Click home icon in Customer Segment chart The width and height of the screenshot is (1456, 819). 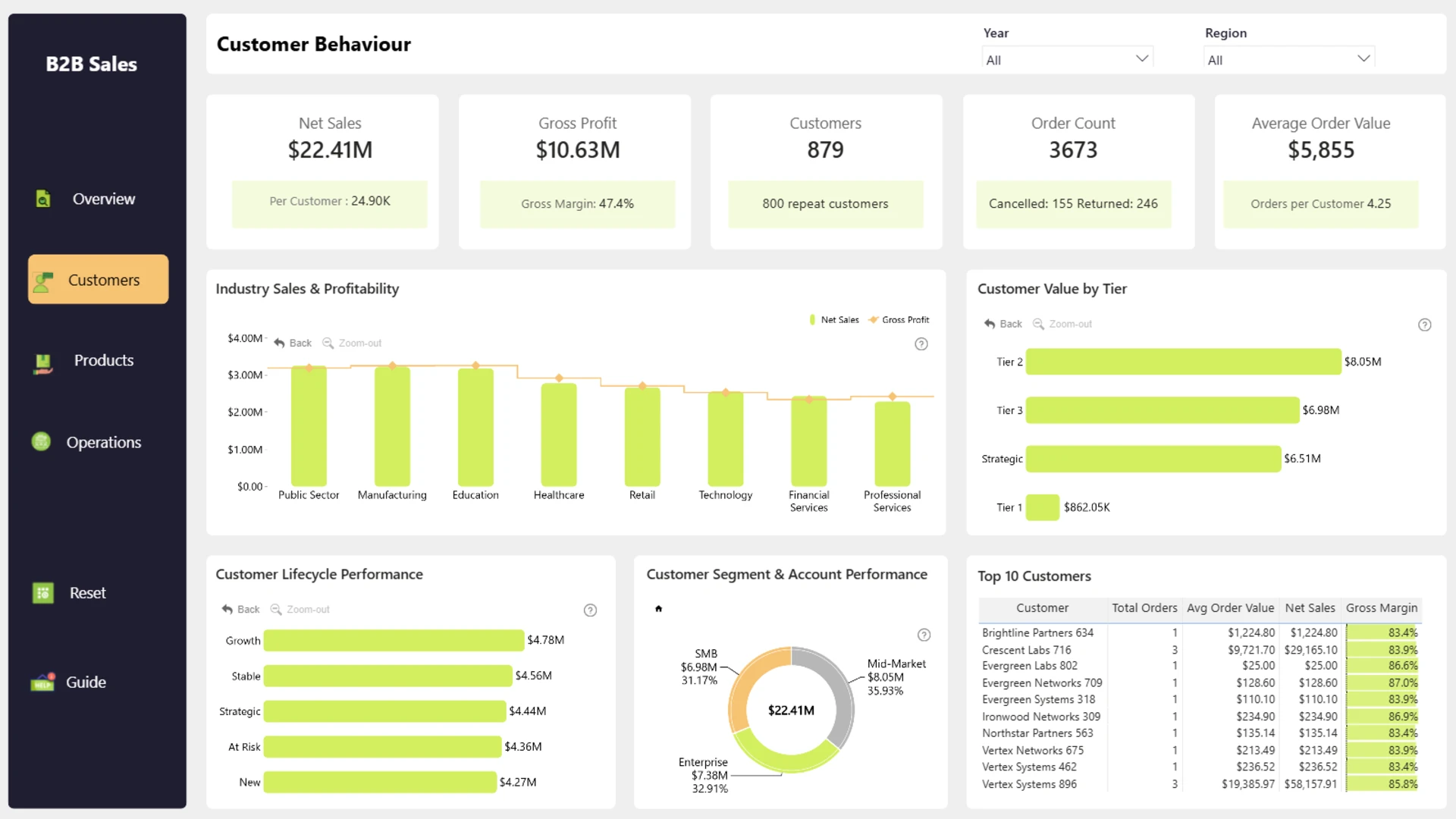click(658, 608)
